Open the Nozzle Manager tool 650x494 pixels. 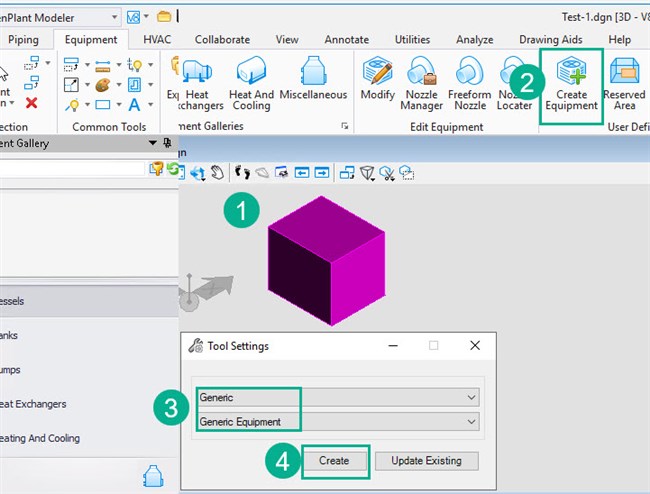(422, 84)
